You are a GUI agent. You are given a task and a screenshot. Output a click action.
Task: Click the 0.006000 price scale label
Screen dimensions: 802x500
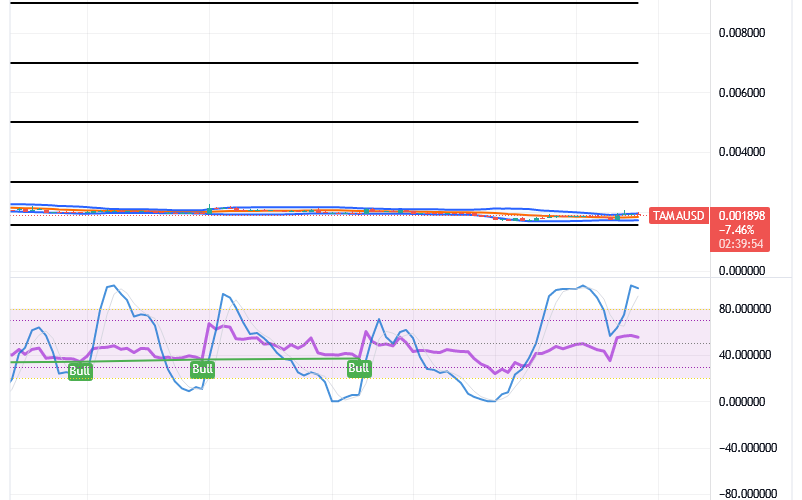[742, 93]
